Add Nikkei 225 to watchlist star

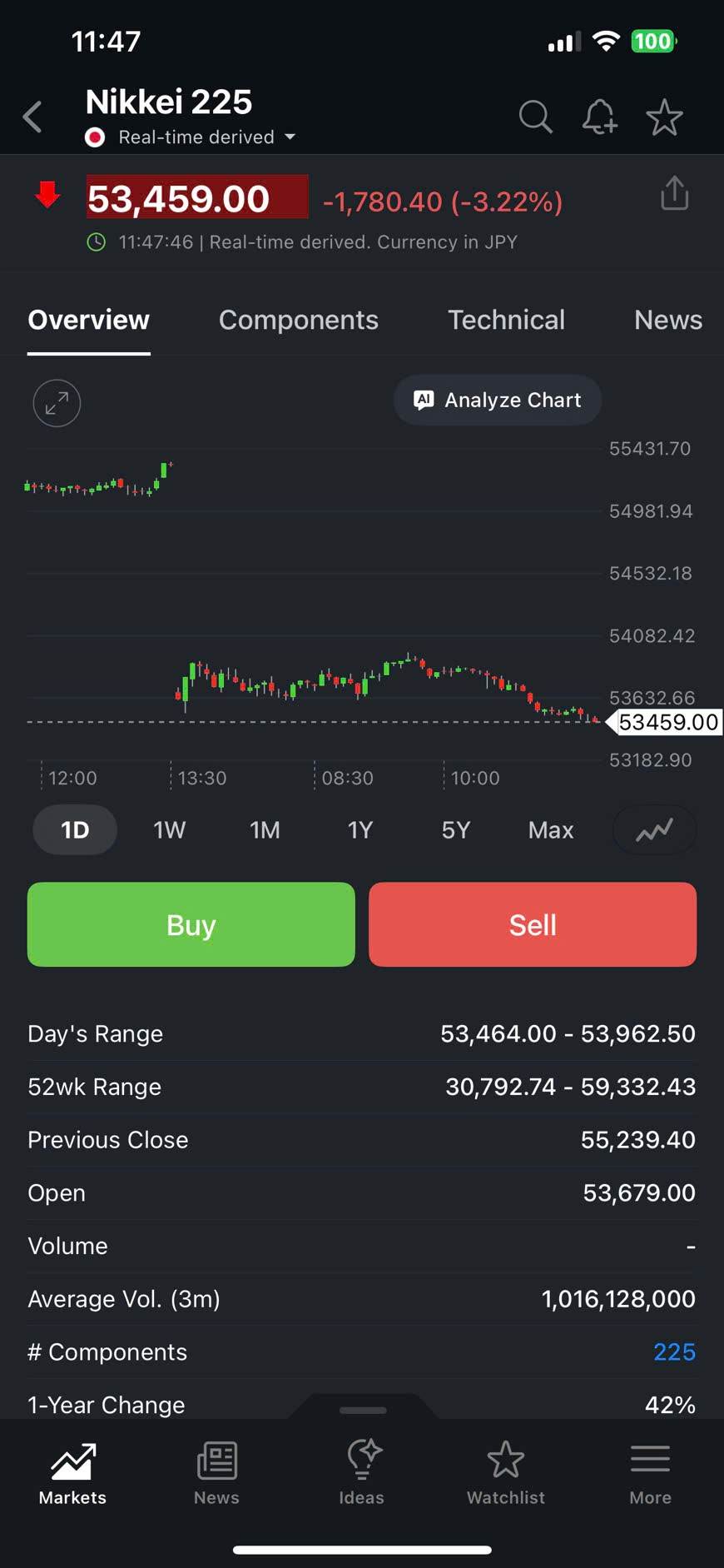click(664, 117)
